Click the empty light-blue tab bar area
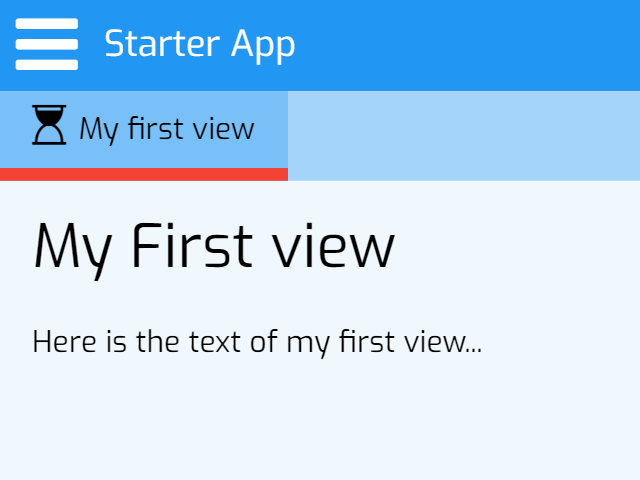This screenshot has height=480, width=640. pyautogui.click(x=464, y=136)
